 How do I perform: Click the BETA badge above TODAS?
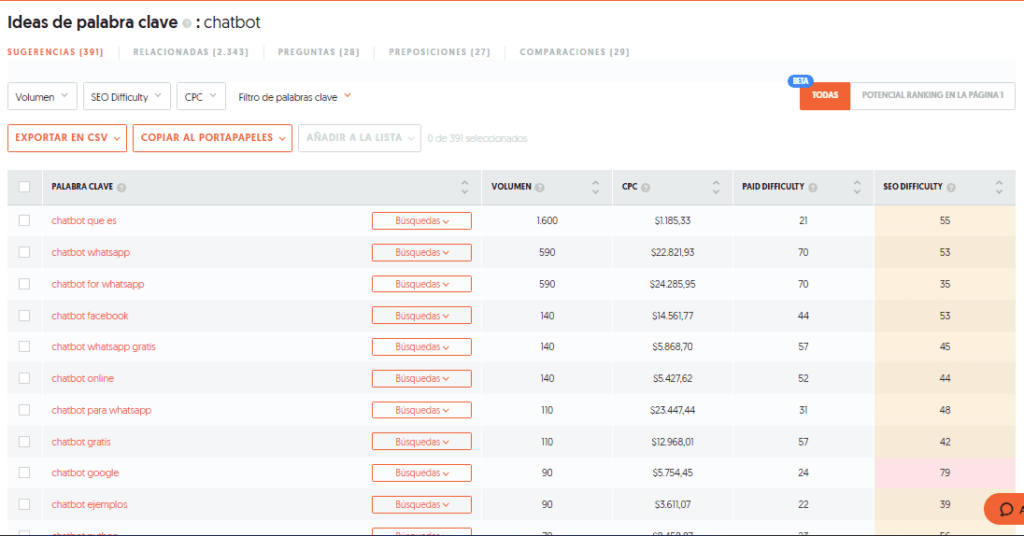801,81
